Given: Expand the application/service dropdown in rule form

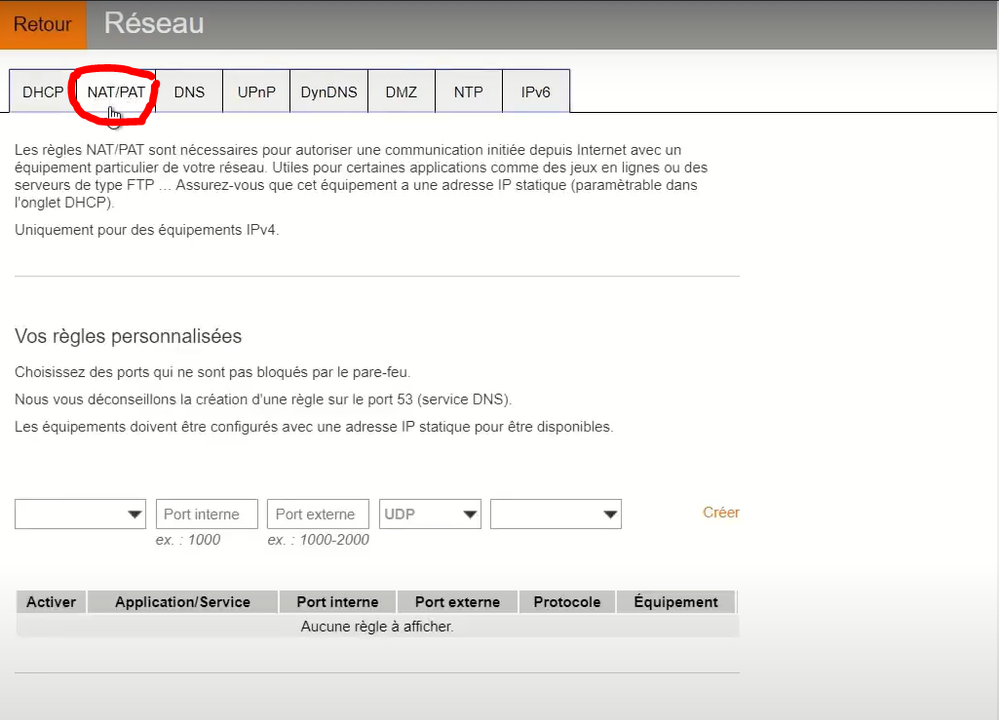Looking at the screenshot, I should (80, 514).
